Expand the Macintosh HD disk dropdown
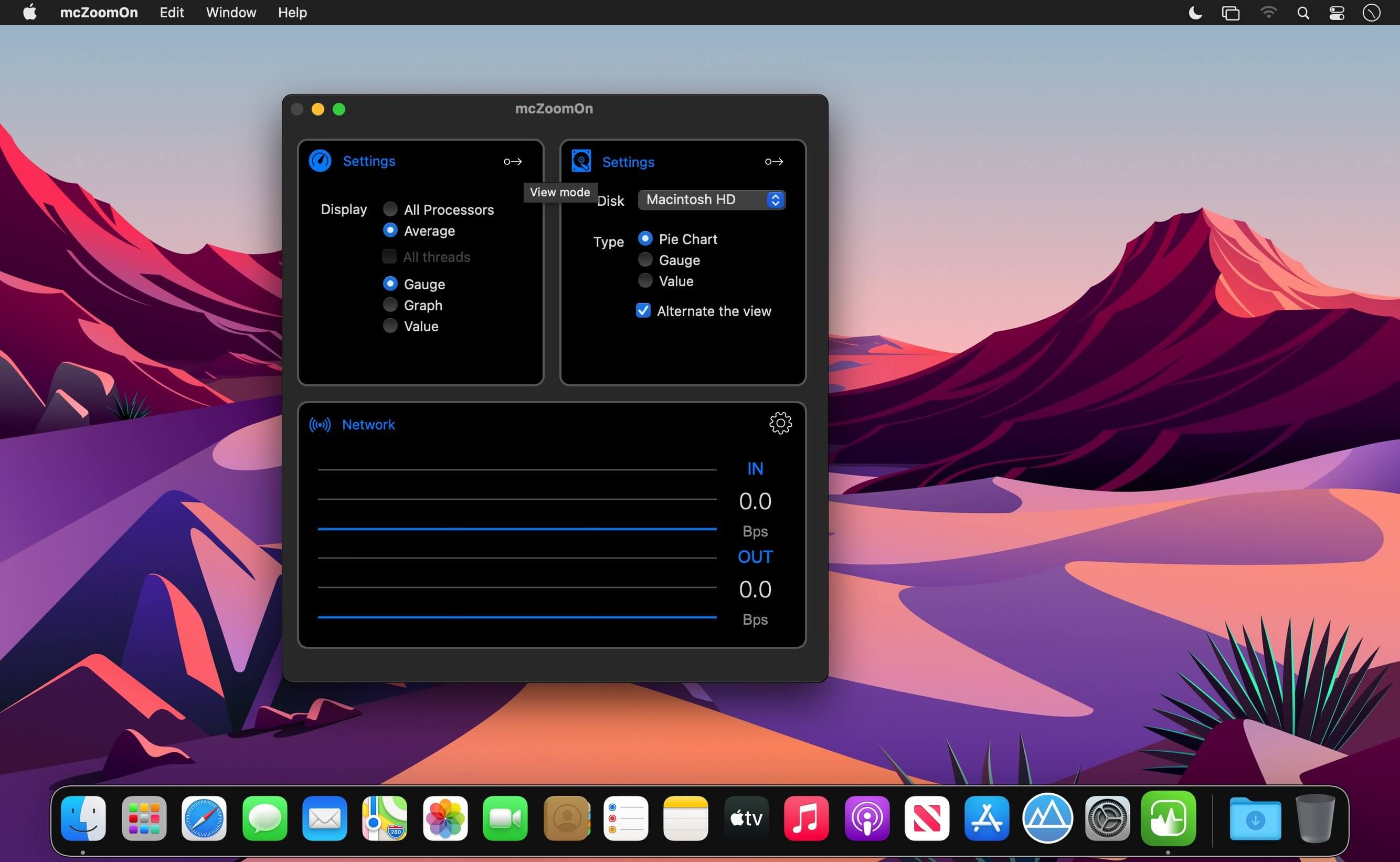The height and width of the screenshot is (862, 1400). (711, 199)
